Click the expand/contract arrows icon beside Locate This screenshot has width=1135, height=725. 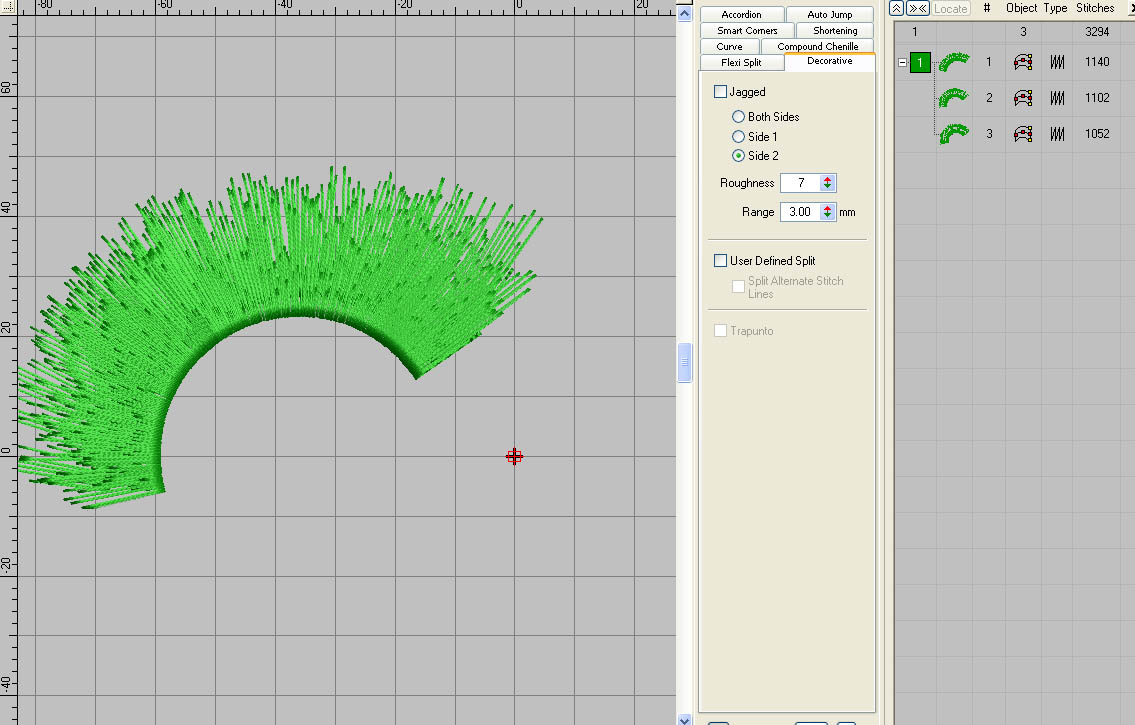[917, 8]
